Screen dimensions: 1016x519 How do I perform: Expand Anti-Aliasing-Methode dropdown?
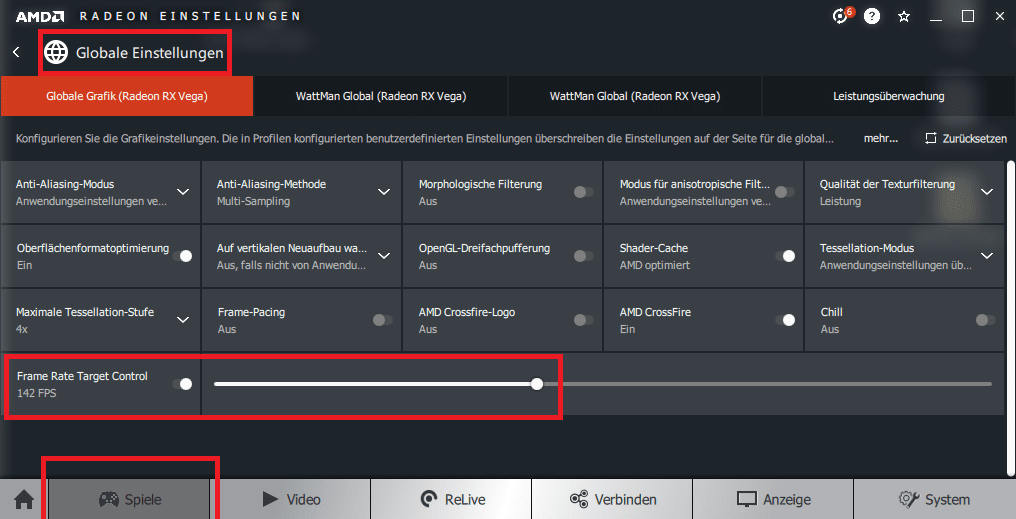click(x=384, y=192)
